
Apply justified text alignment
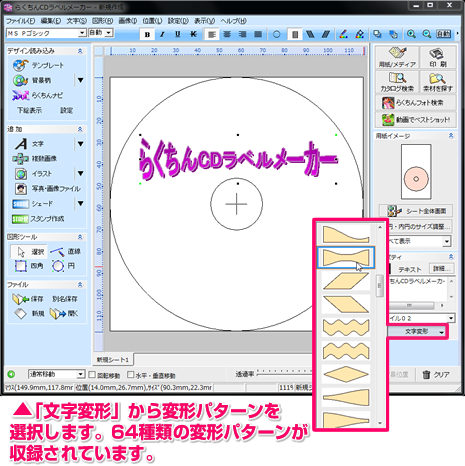click(x=258, y=34)
